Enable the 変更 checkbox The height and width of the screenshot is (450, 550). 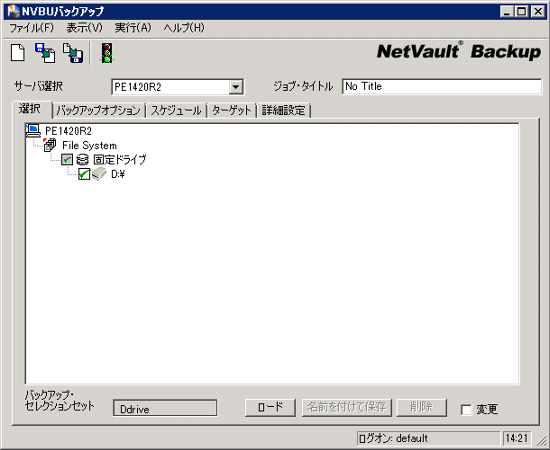[x=466, y=409]
